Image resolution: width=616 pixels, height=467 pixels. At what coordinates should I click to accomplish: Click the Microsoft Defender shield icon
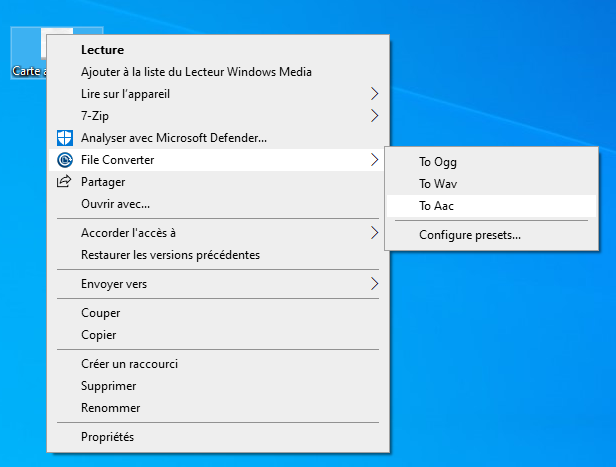click(x=65, y=138)
